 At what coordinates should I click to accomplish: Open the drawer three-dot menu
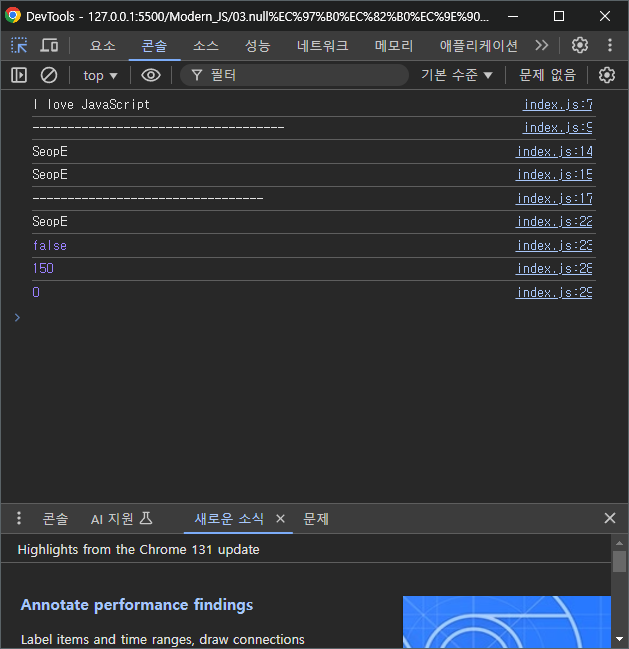pyautogui.click(x=19, y=518)
